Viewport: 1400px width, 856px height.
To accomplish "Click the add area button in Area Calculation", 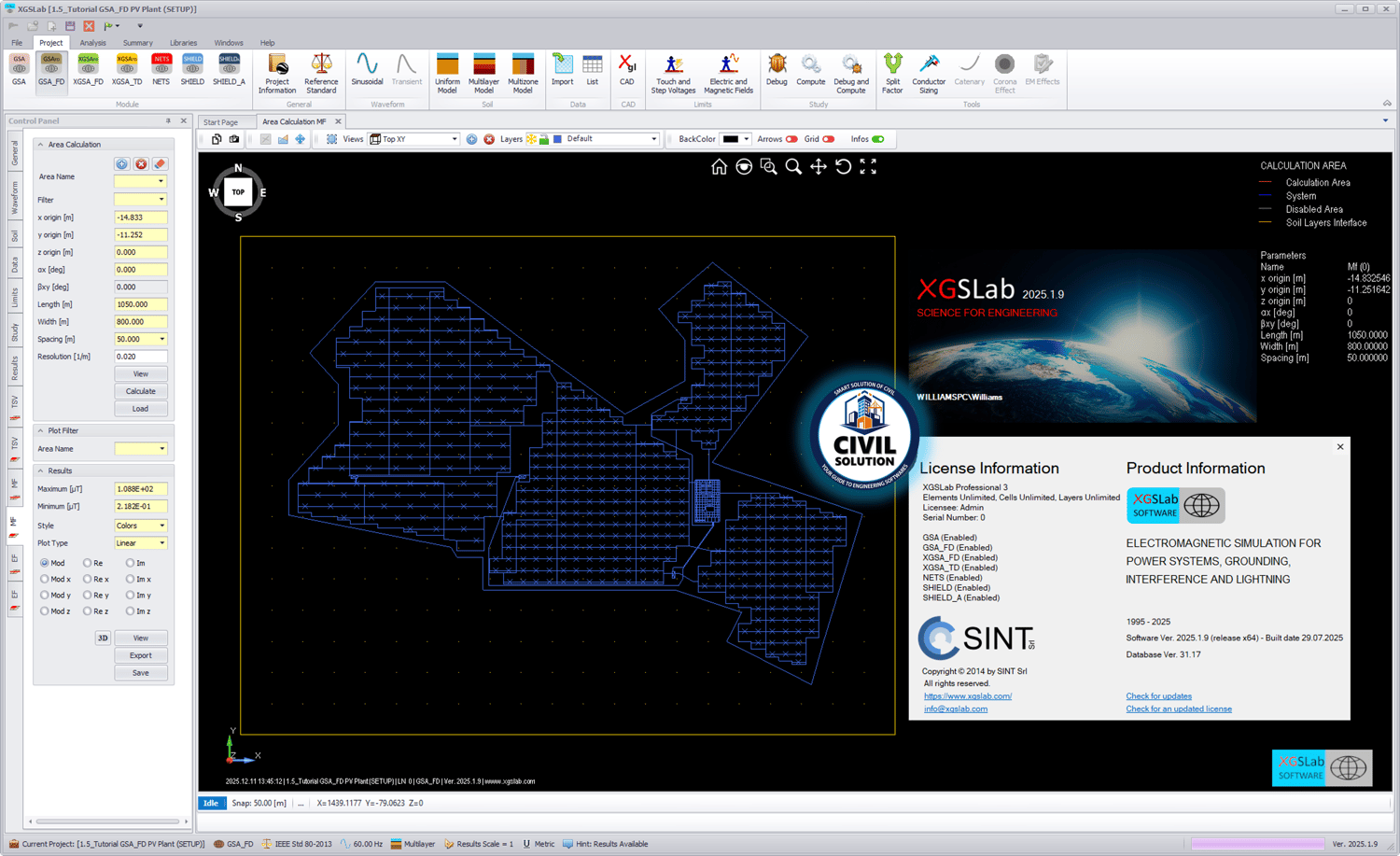I will (x=121, y=163).
